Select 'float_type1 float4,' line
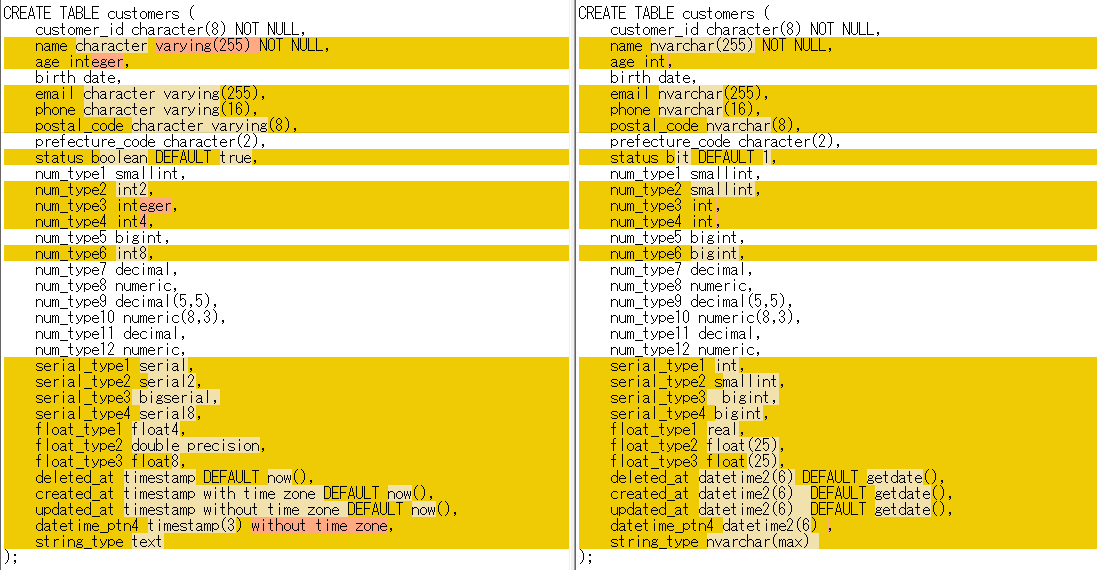This screenshot has width=1097, height=570. click(x=110, y=429)
